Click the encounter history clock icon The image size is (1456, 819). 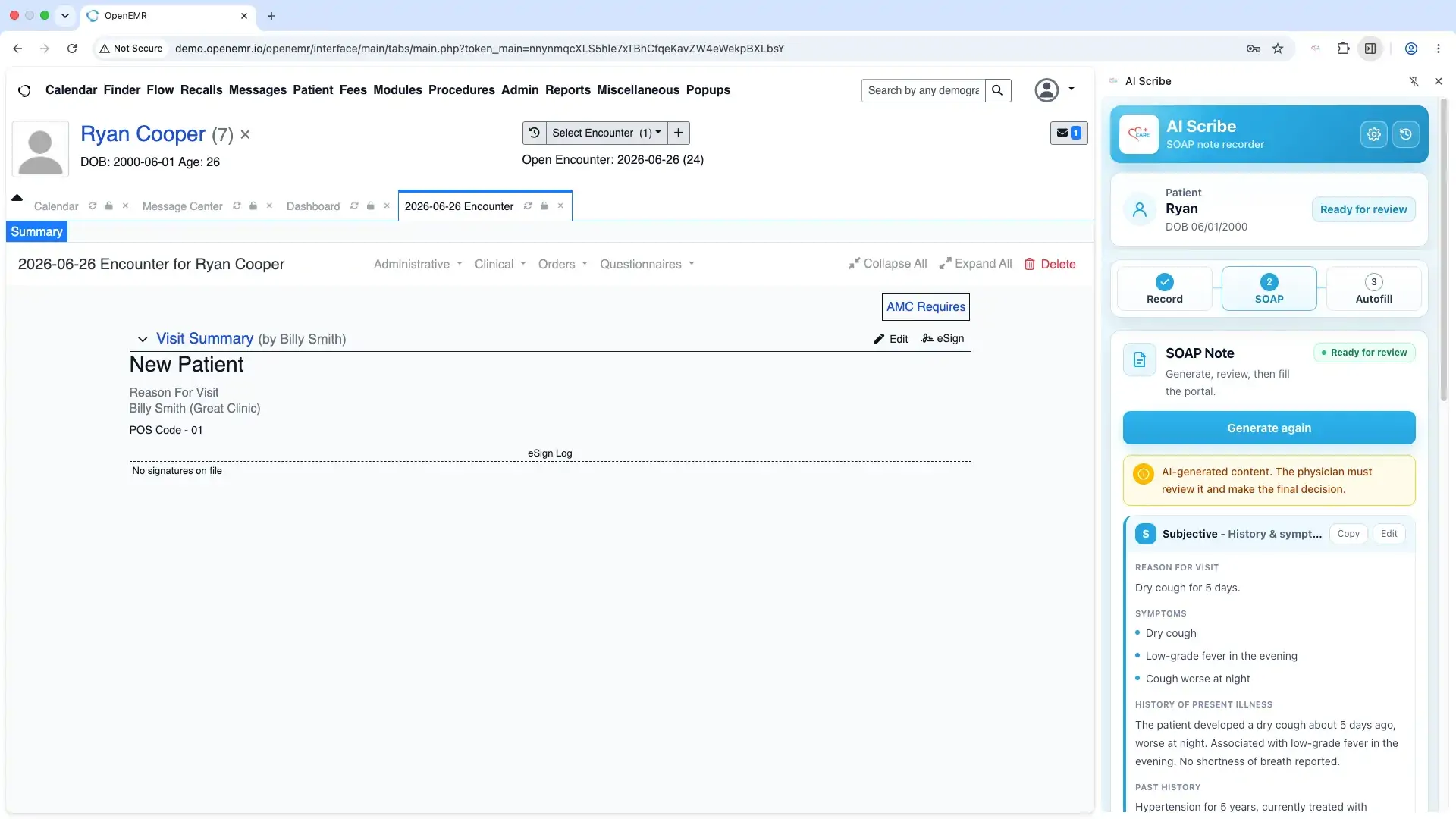(535, 133)
